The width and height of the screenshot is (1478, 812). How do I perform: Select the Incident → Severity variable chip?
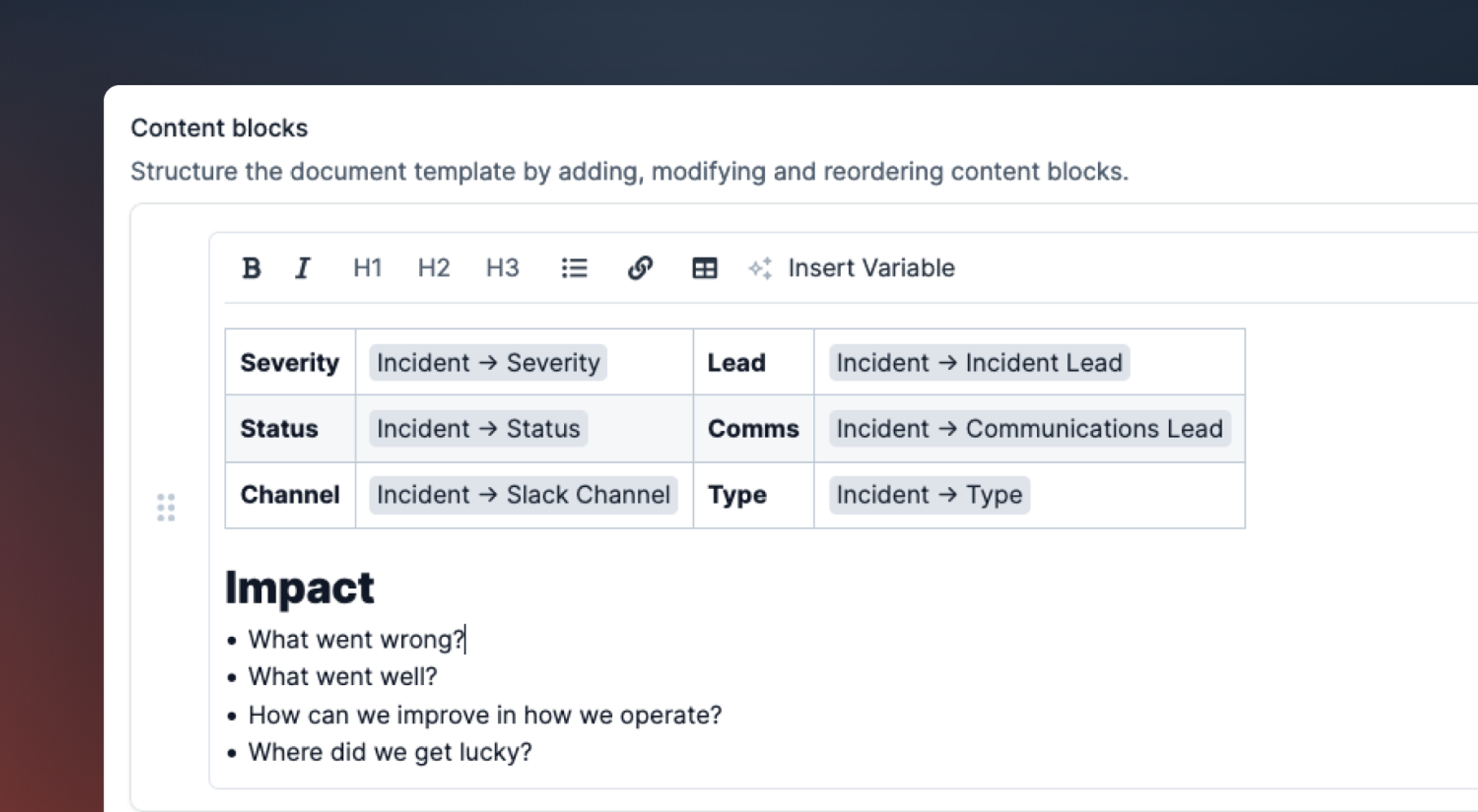click(488, 363)
